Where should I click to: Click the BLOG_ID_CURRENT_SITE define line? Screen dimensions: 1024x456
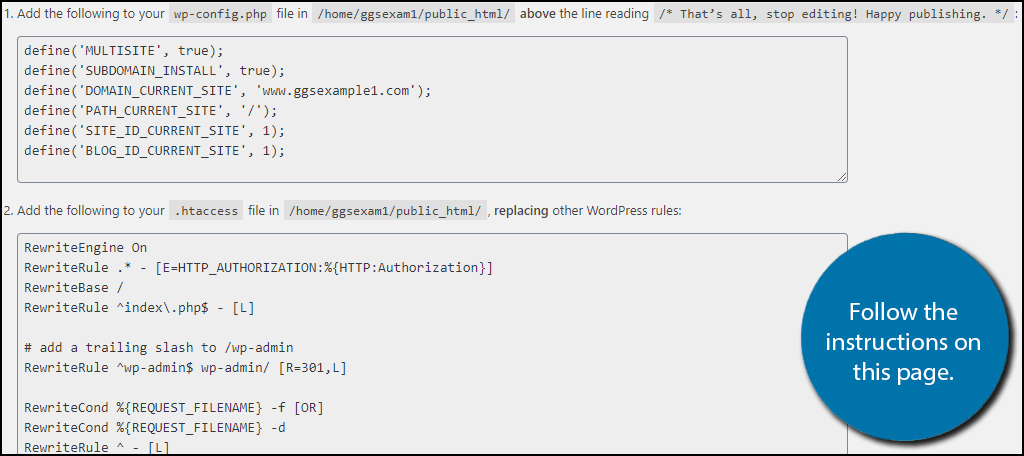[155, 150]
